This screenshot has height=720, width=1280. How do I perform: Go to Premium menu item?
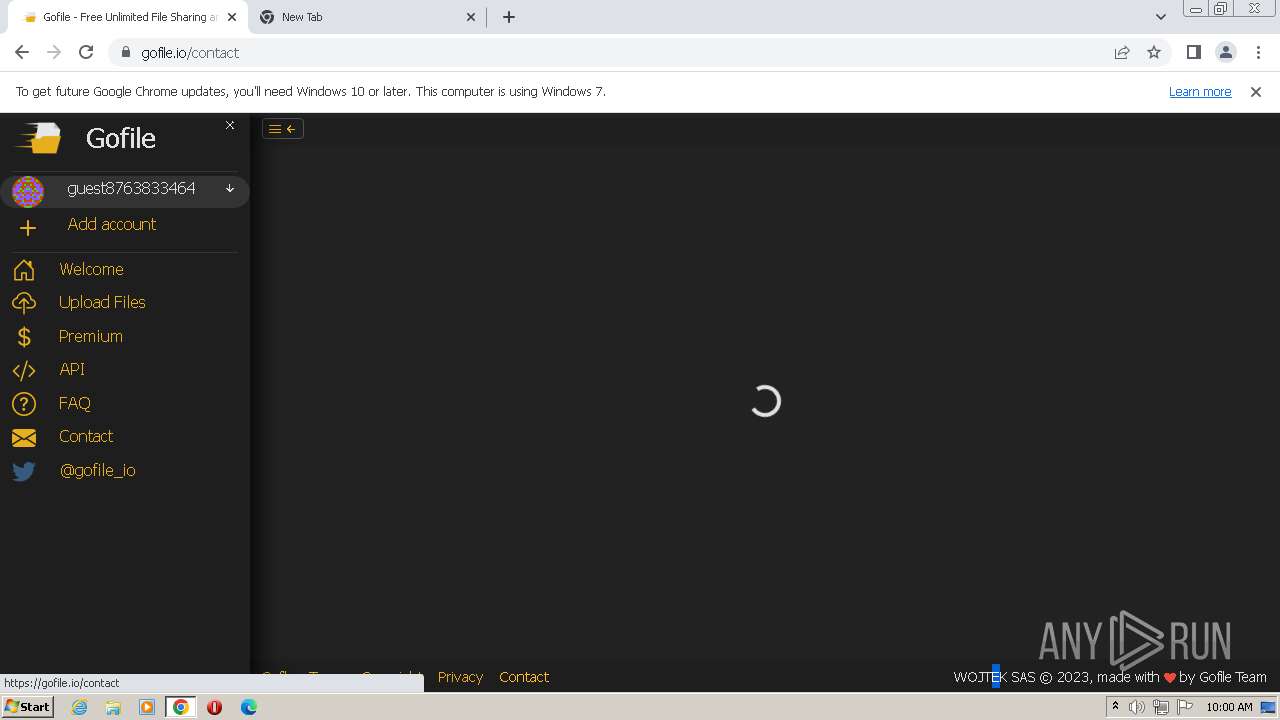point(91,336)
